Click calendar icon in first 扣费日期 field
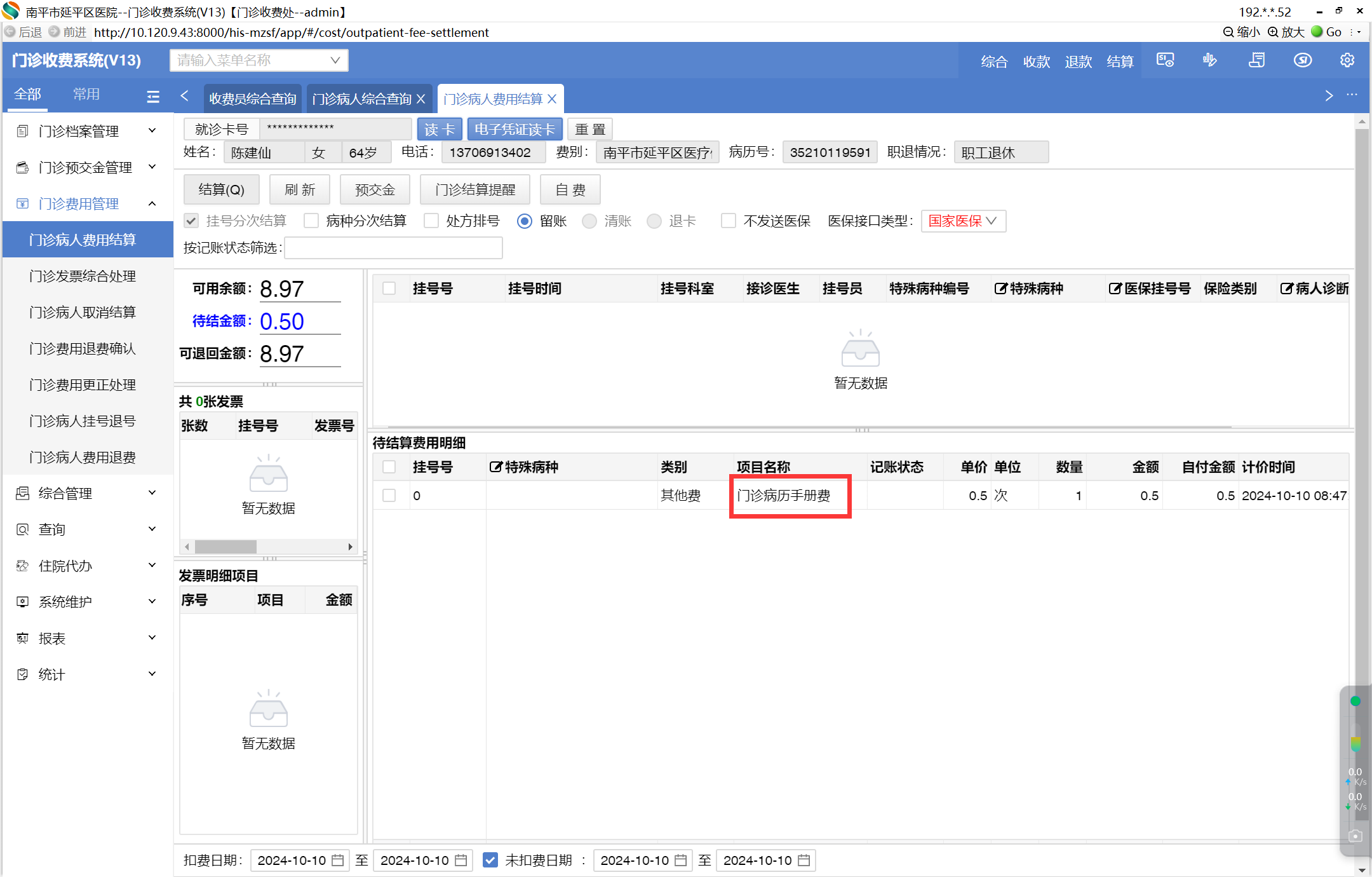The height and width of the screenshot is (877, 1372). point(338,860)
